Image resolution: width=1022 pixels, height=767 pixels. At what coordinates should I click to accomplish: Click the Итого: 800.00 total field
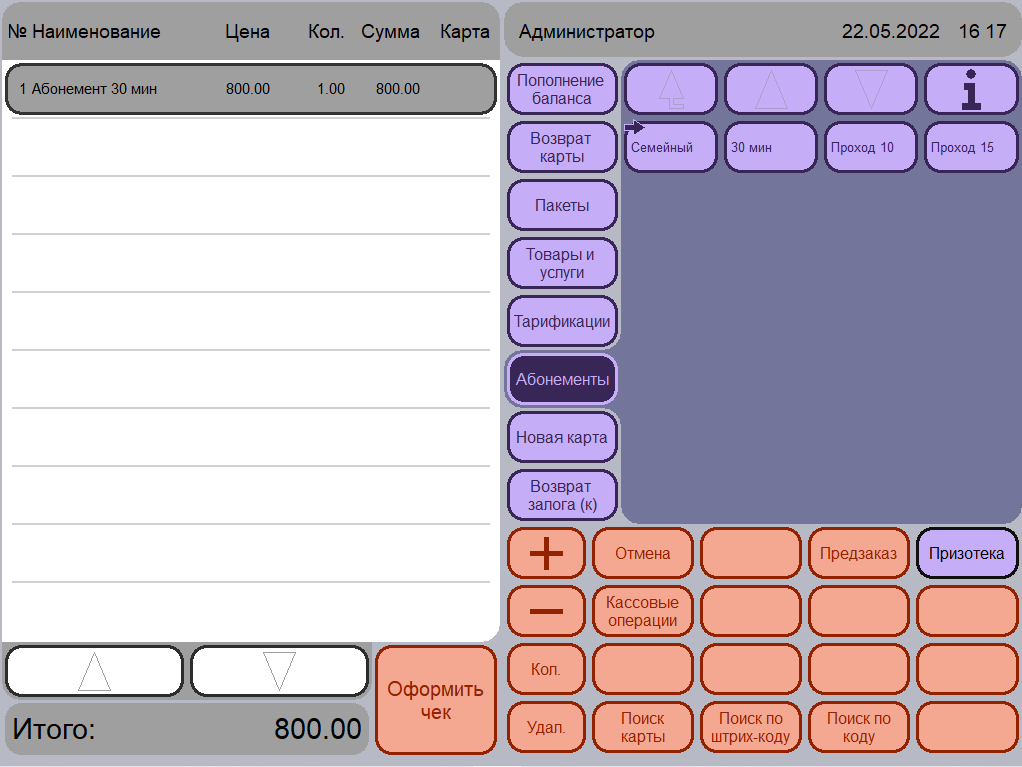click(187, 729)
